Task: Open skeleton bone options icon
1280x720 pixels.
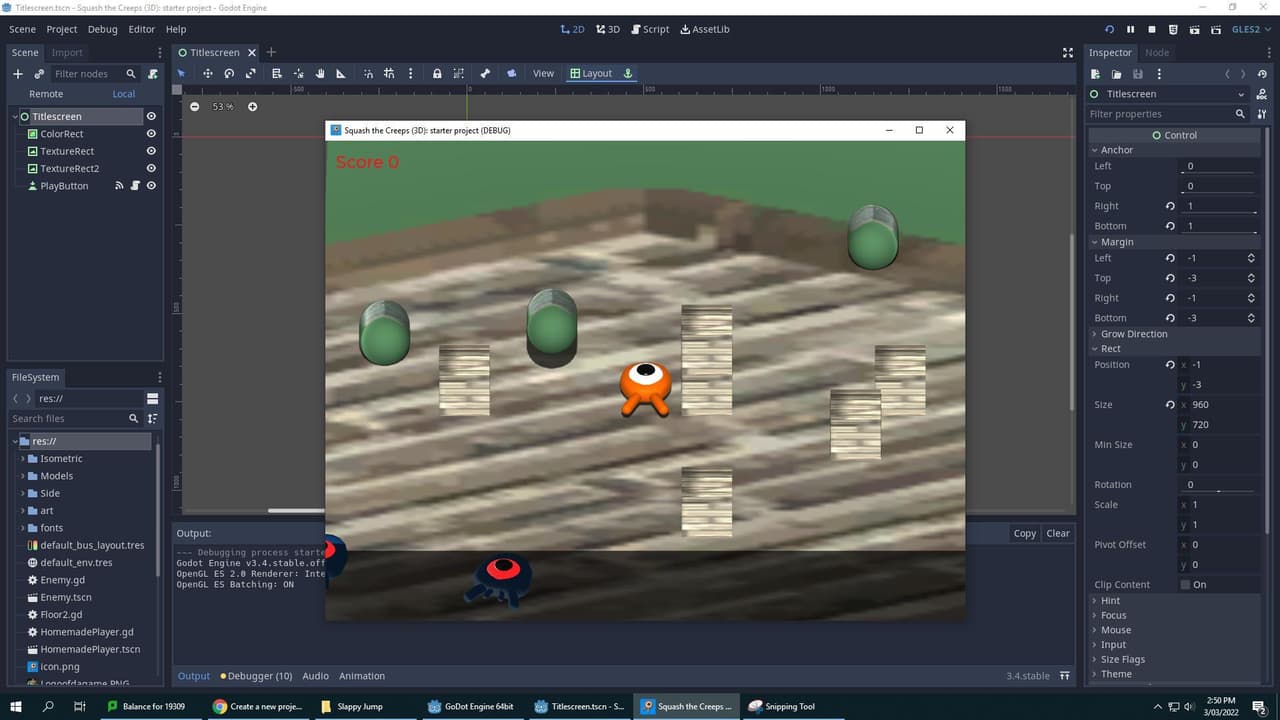Action: [485, 73]
